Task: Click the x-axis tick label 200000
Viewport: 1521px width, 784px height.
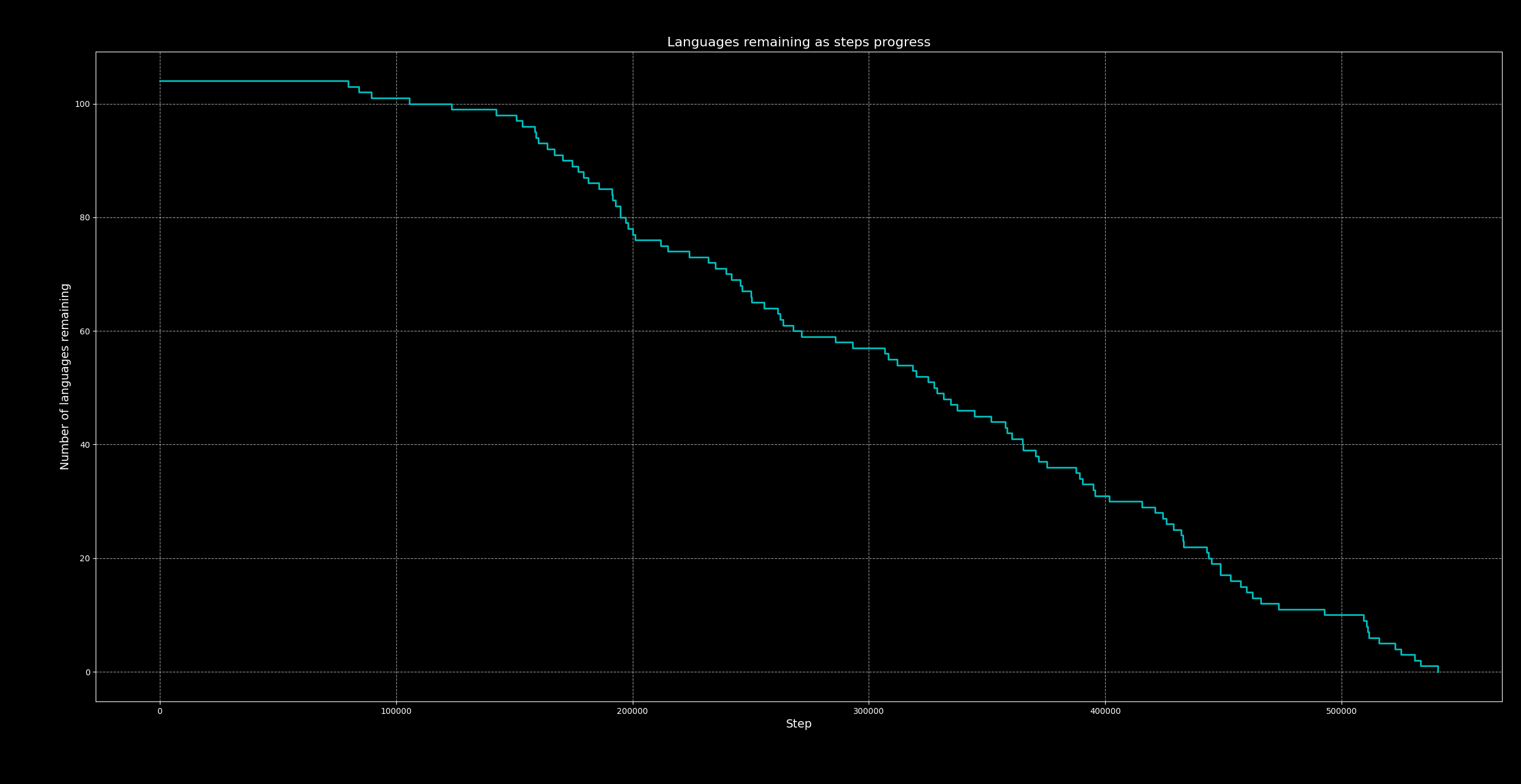Action: [632, 711]
